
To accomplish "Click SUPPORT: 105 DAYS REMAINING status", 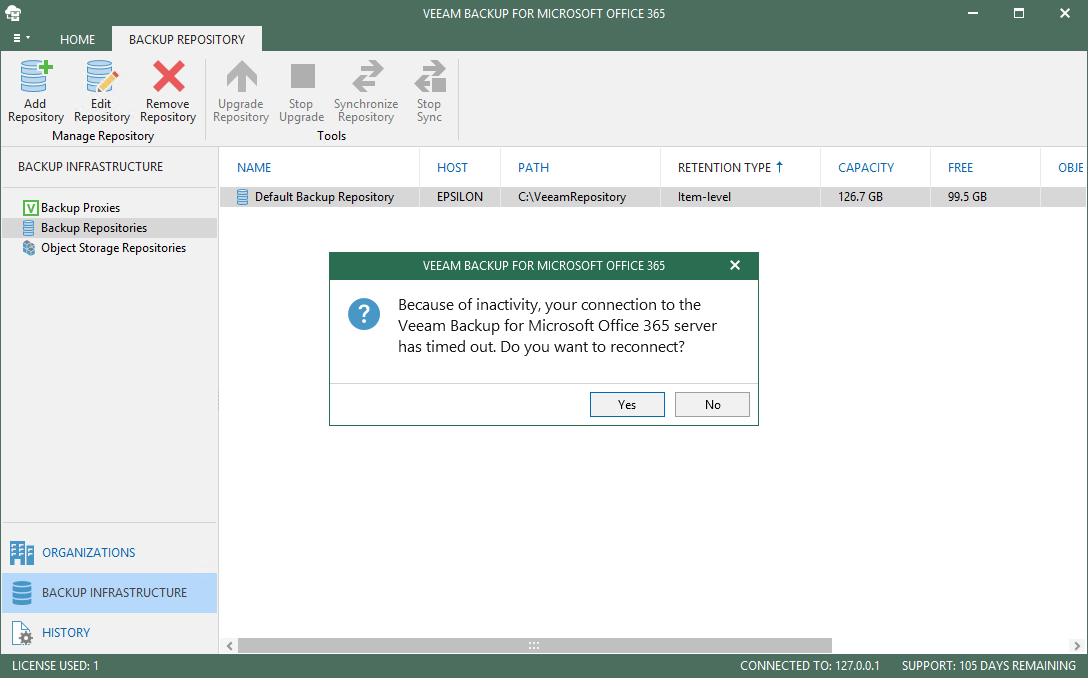I will (x=989, y=666).
